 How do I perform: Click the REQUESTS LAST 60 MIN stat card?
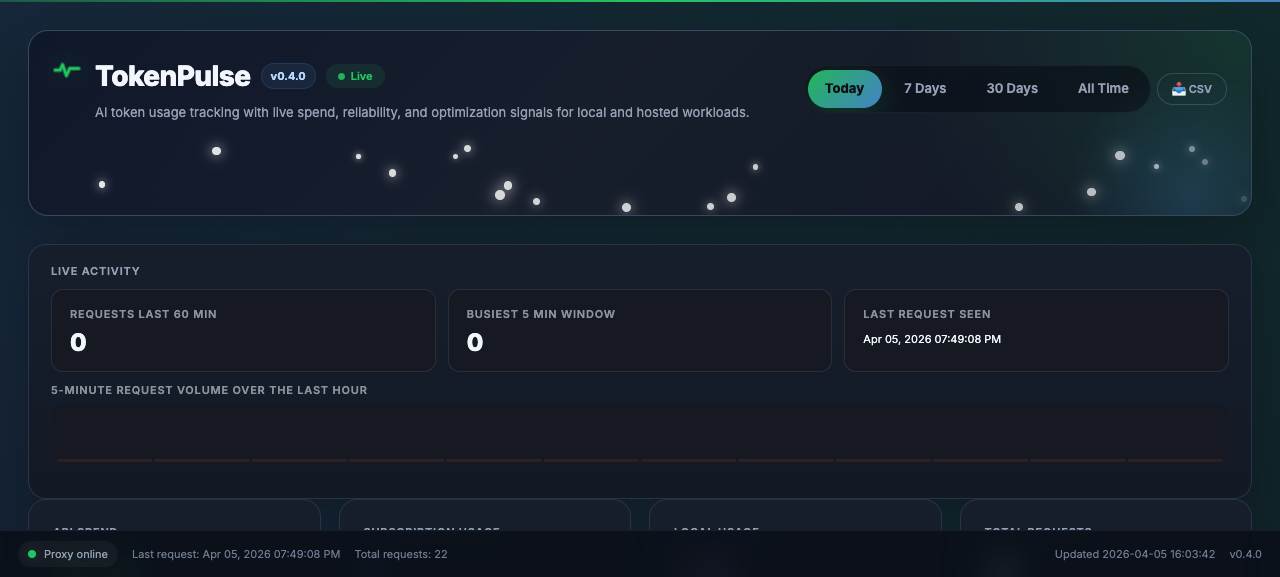243,330
